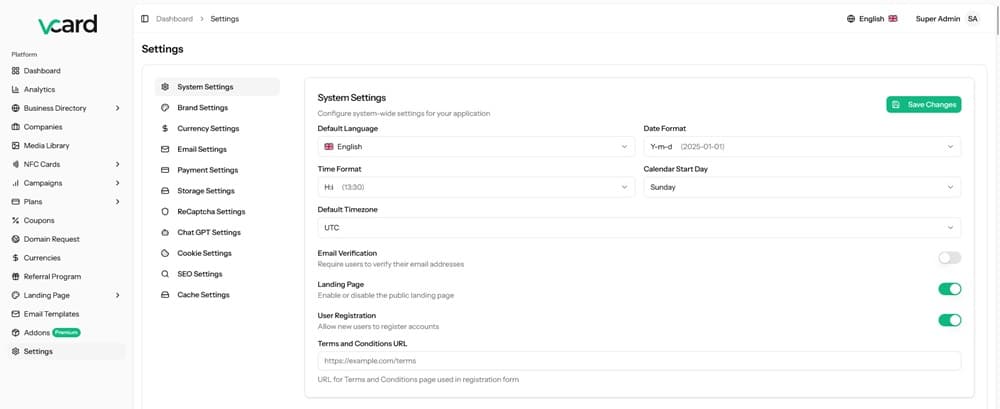Disable the Landing Page toggle
The image size is (1000, 409).
click(949, 289)
